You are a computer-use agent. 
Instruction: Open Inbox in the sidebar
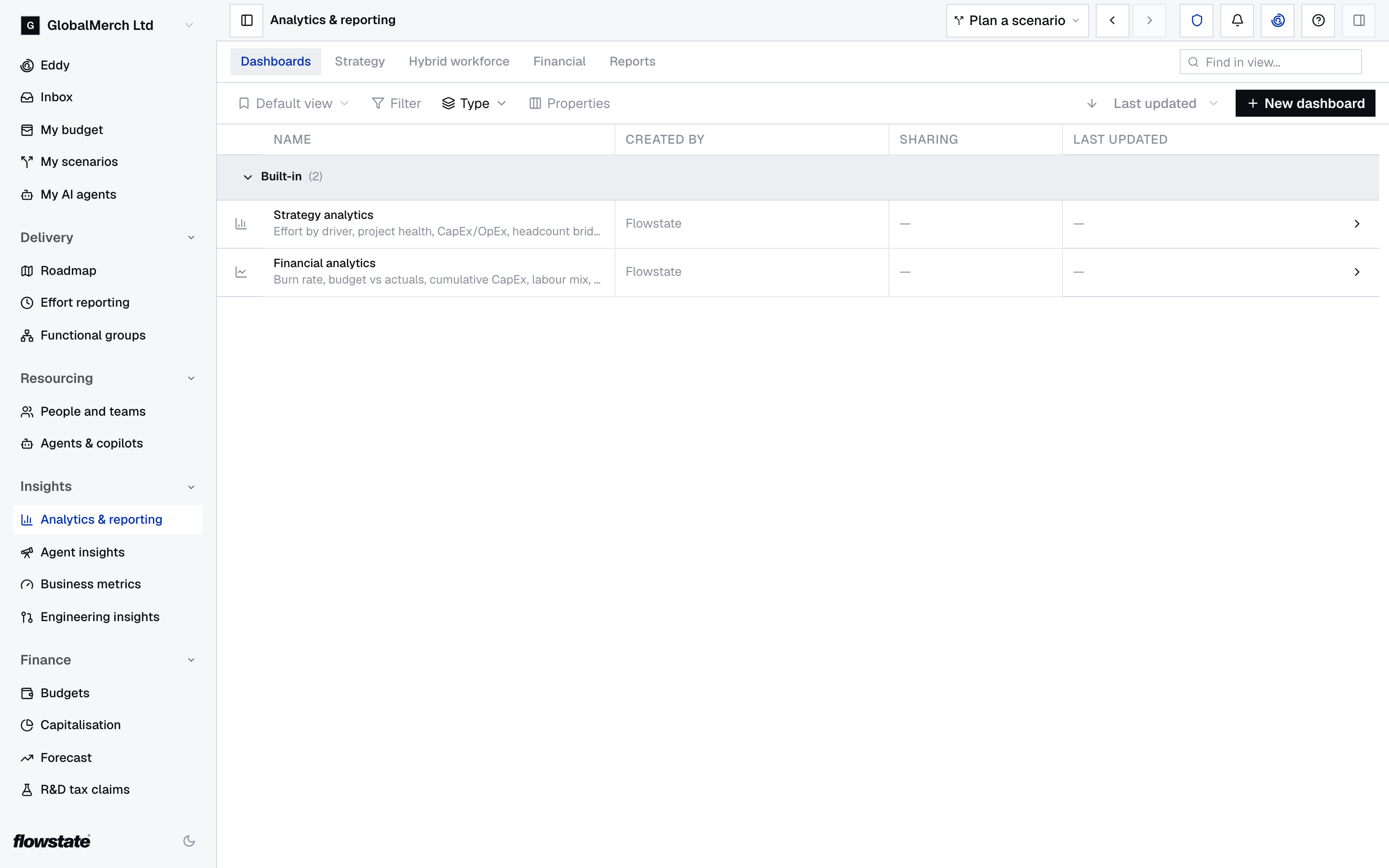108,97
